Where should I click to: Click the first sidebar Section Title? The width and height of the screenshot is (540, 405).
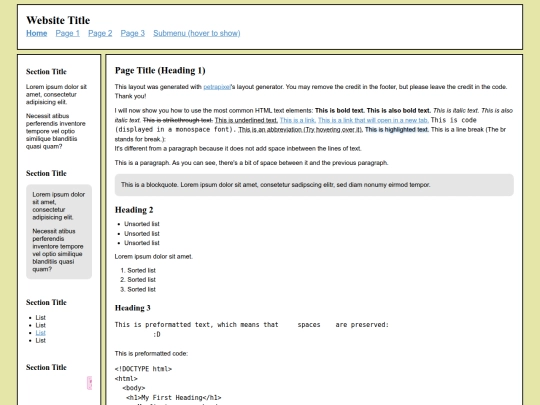pos(46,72)
